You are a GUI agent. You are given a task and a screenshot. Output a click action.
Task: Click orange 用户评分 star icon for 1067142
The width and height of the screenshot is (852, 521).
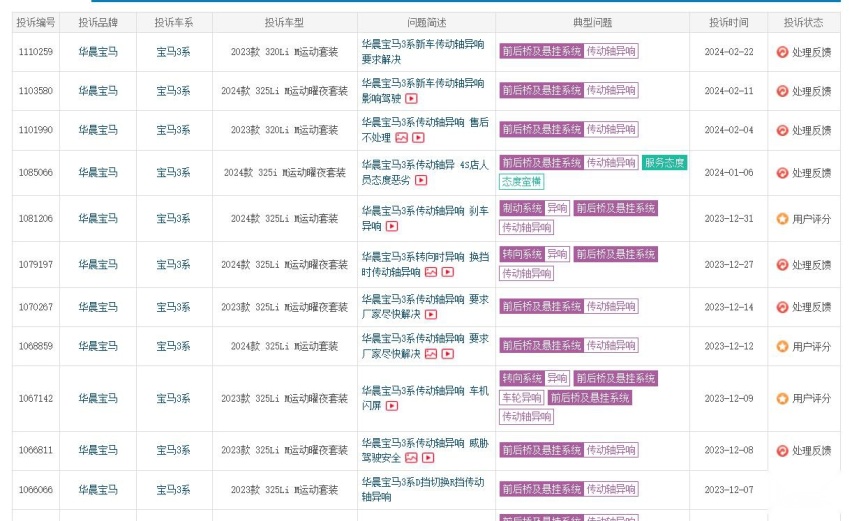tap(782, 398)
